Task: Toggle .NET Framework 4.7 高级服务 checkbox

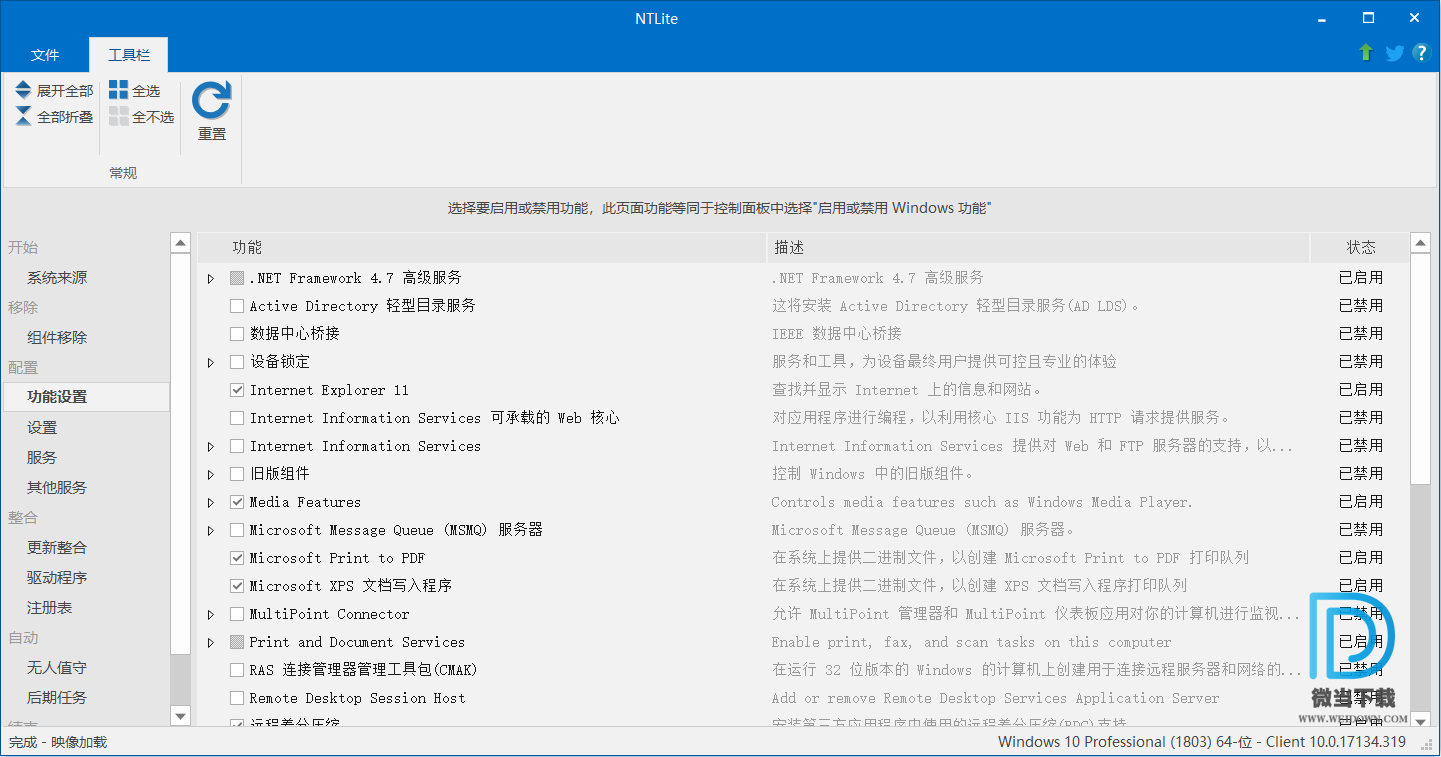Action: (x=237, y=278)
